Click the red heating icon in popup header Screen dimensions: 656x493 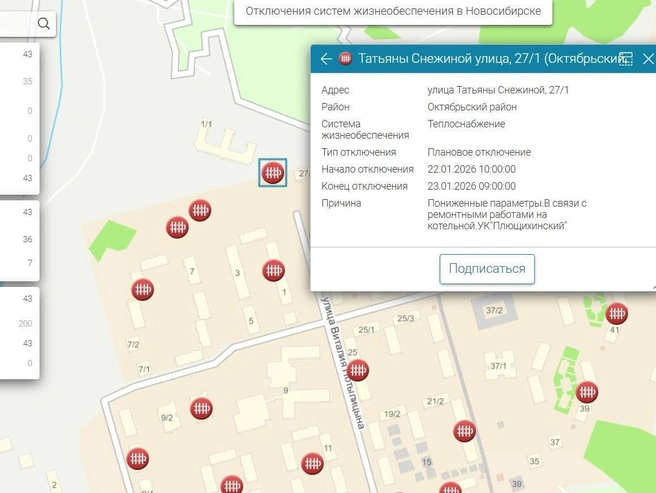coord(346,58)
